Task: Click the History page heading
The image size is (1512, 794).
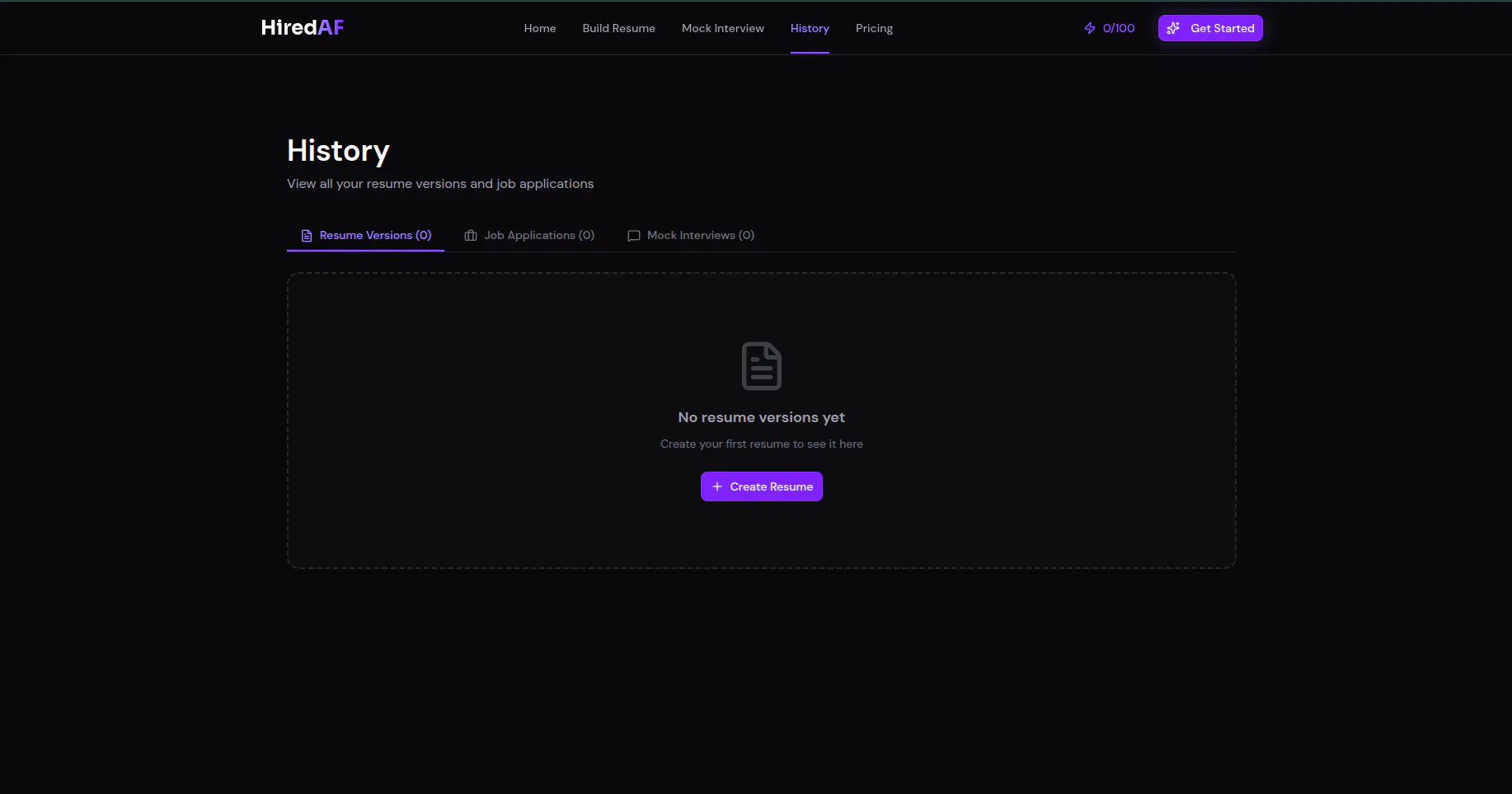Action: (x=338, y=151)
